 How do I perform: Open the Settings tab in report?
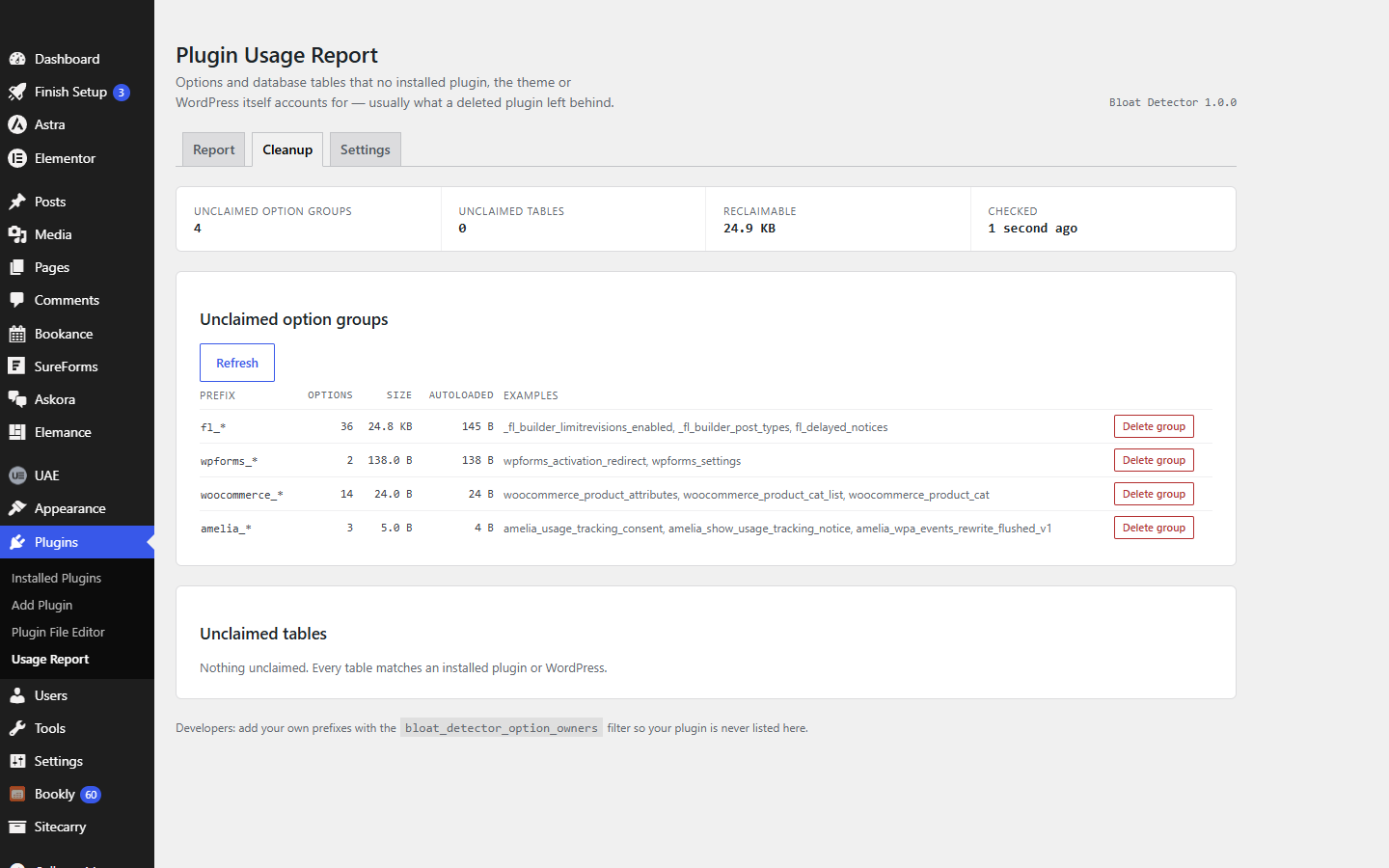click(x=366, y=149)
